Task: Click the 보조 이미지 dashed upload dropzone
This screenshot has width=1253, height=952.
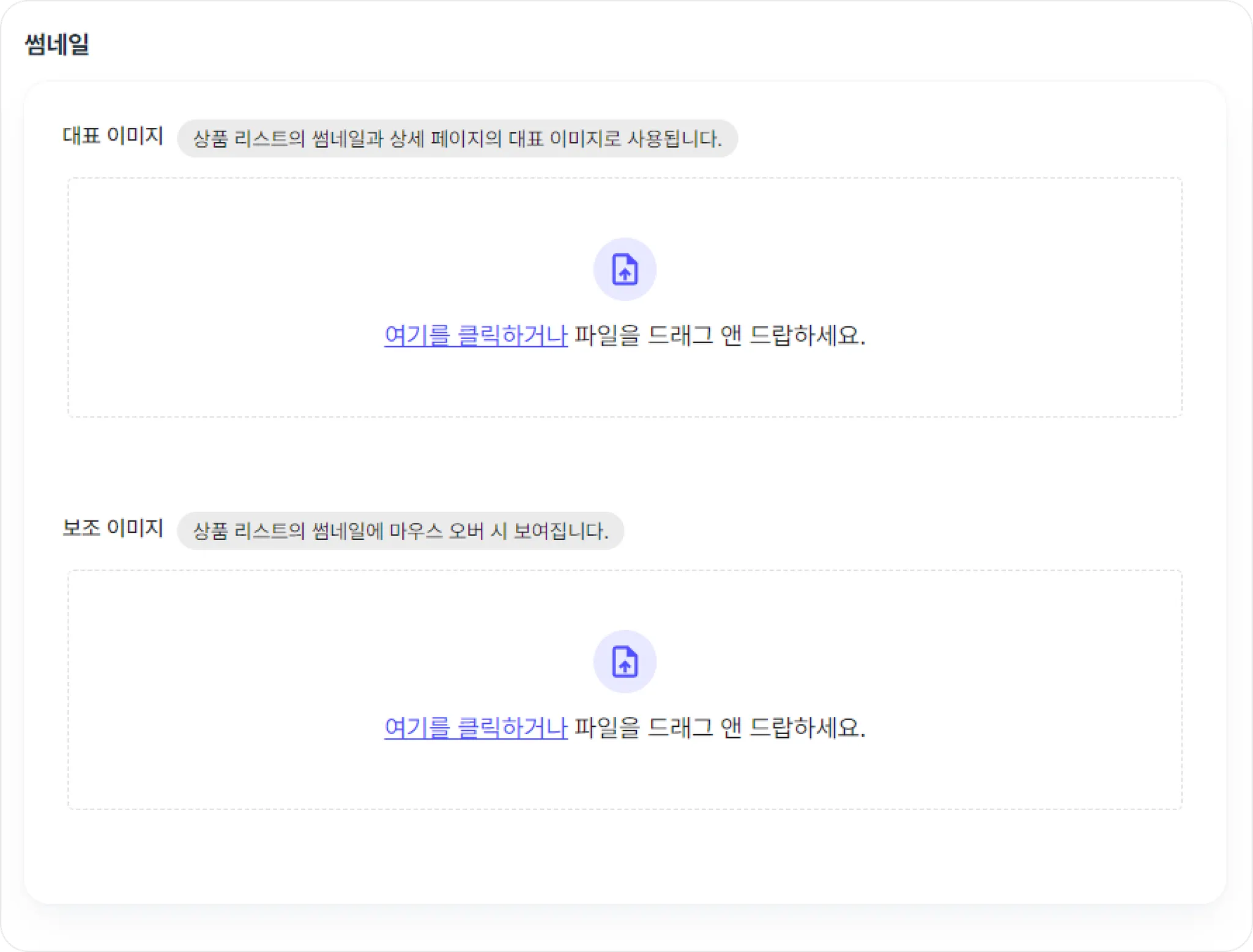Action: (625, 690)
